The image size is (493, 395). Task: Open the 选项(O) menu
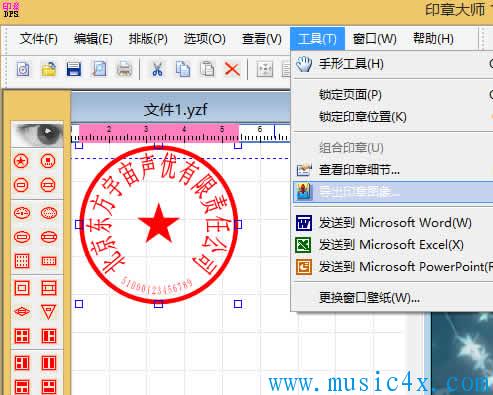204,39
